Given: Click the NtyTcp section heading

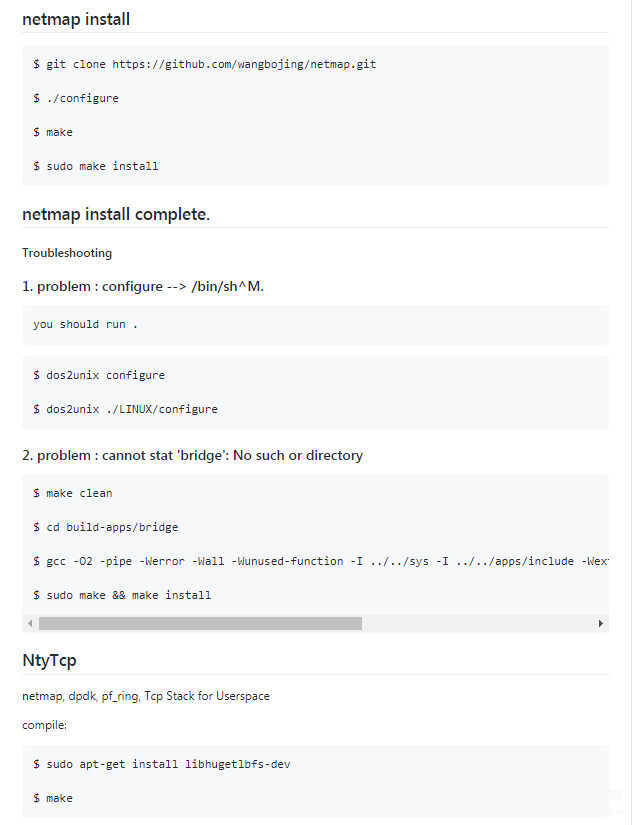Looking at the screenshot, I should click(49, 660).
